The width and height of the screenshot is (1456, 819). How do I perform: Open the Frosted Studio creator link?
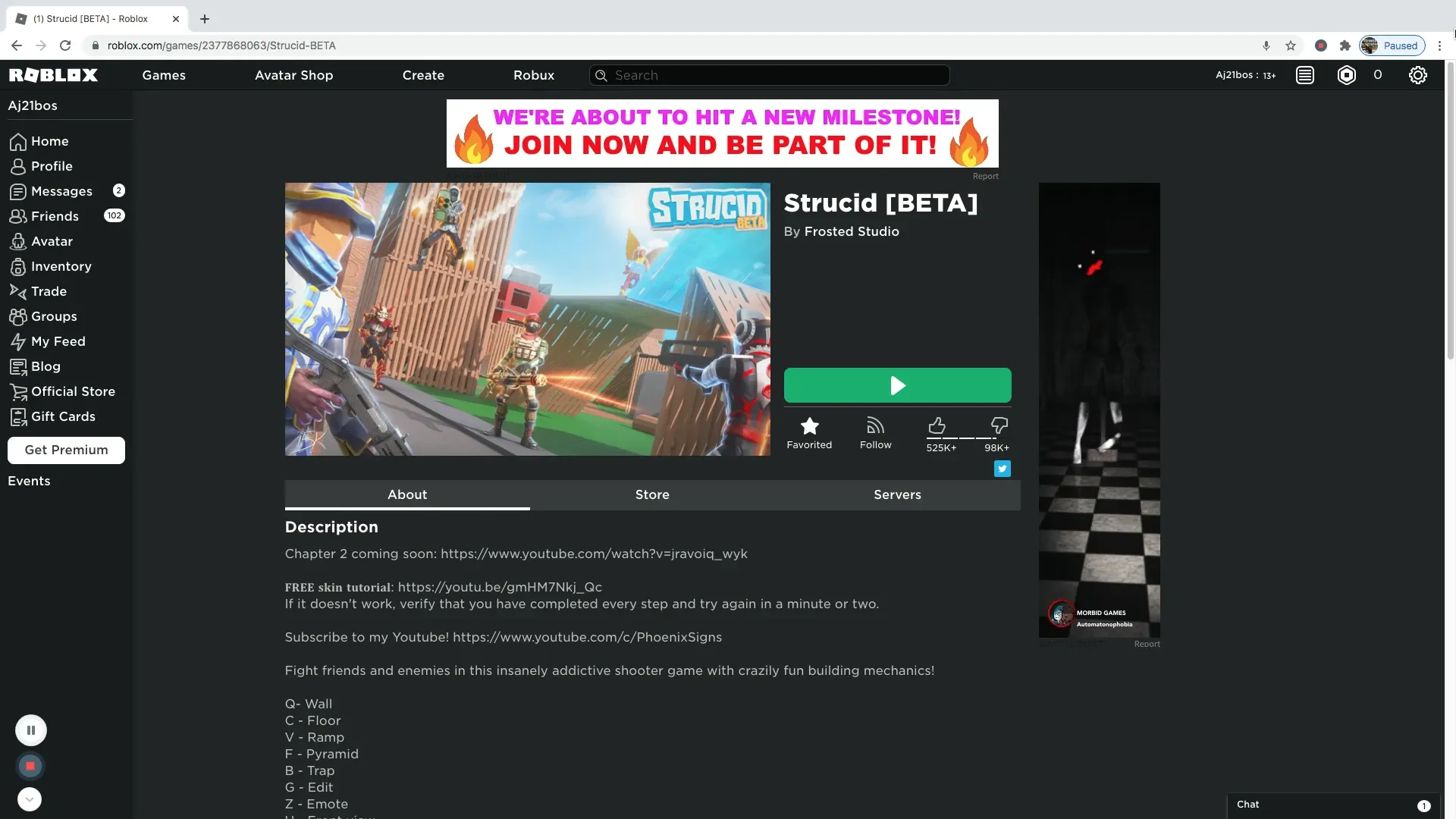(851, 231)
